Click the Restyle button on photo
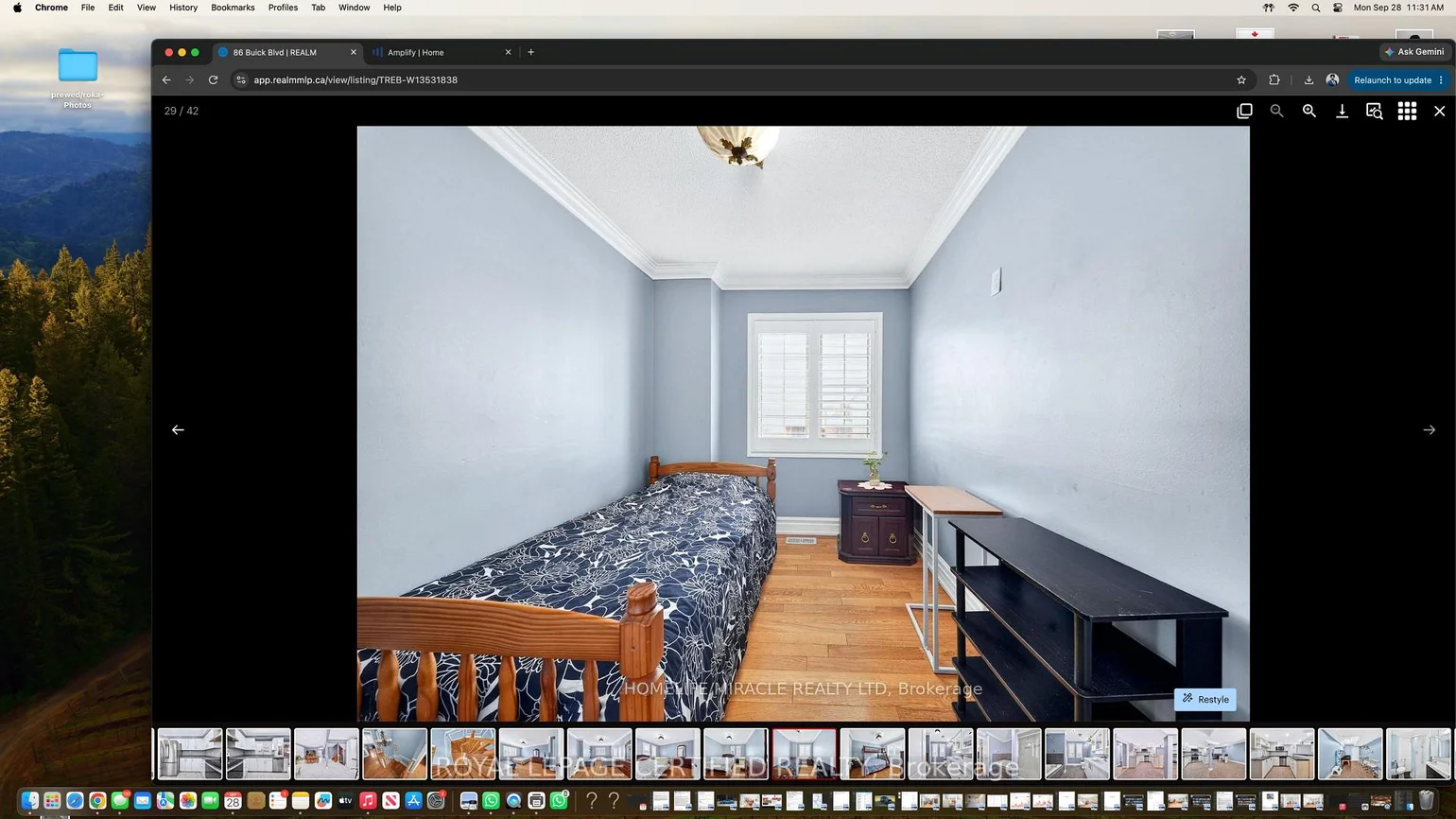Viewport: 1456px width, 819px height. click(1205, 699)
